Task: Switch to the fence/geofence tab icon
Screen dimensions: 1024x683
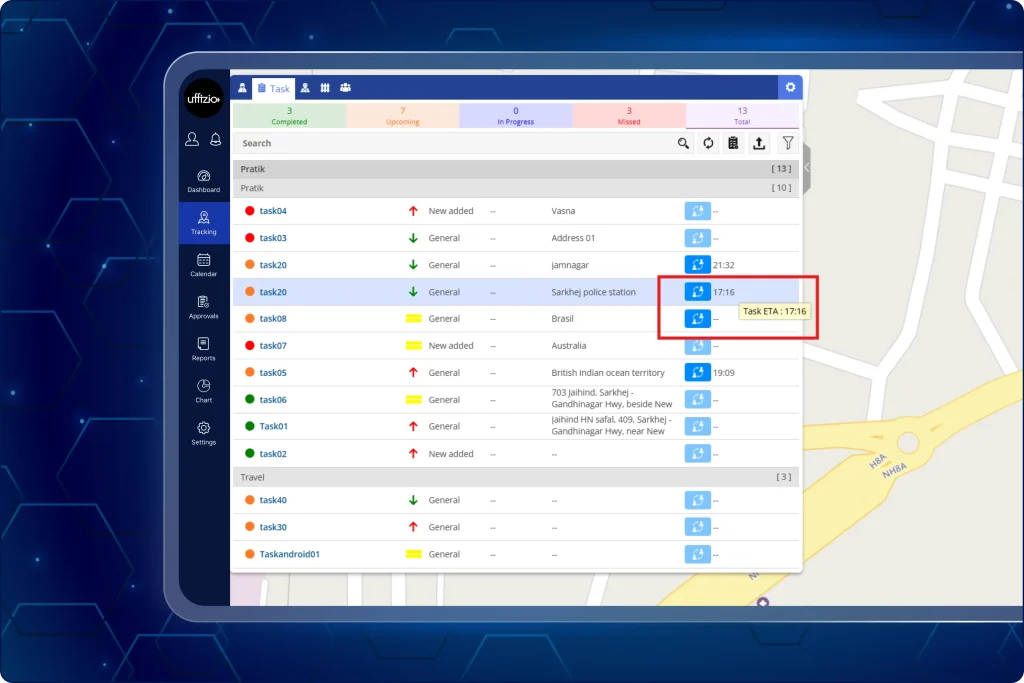Action: pos(325,87)
